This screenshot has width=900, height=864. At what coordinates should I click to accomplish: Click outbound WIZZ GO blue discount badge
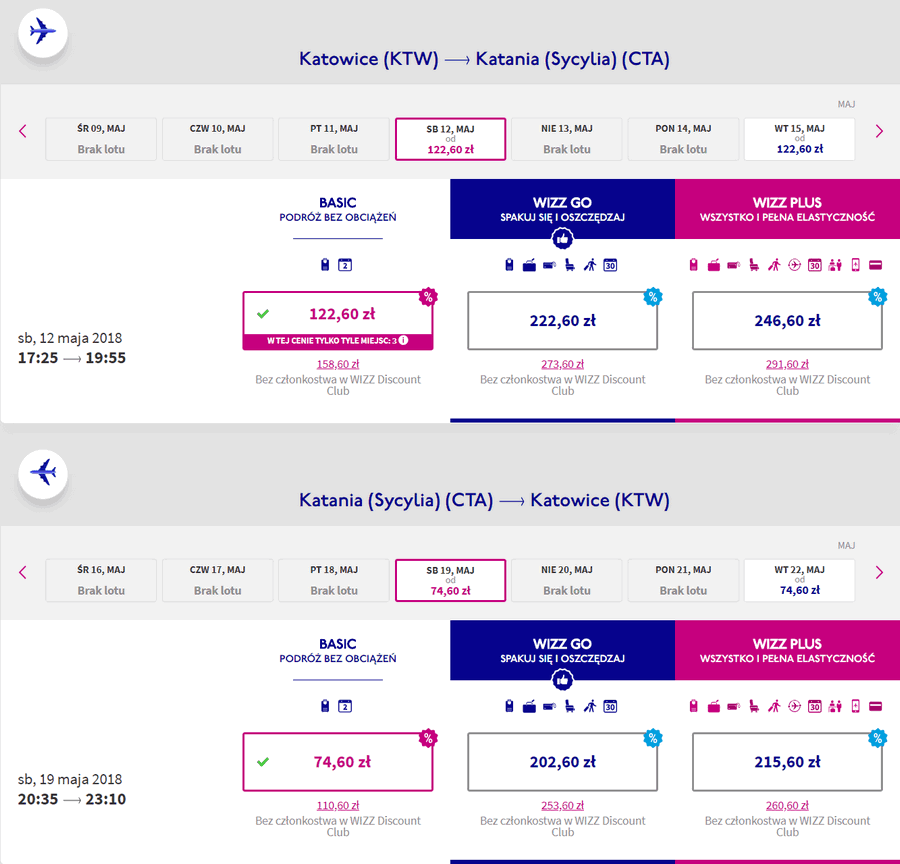(653, 297)
